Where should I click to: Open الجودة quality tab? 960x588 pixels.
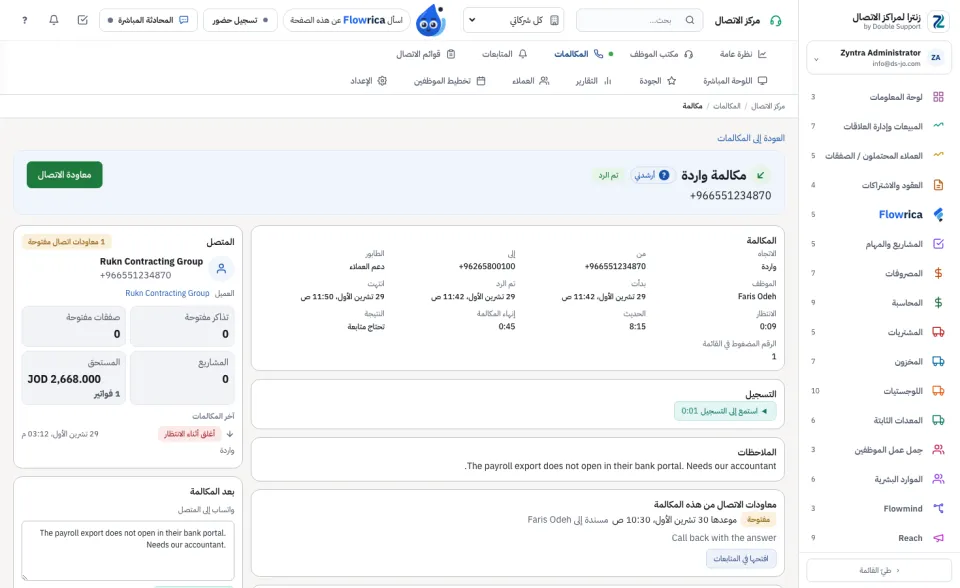point(658,81)
